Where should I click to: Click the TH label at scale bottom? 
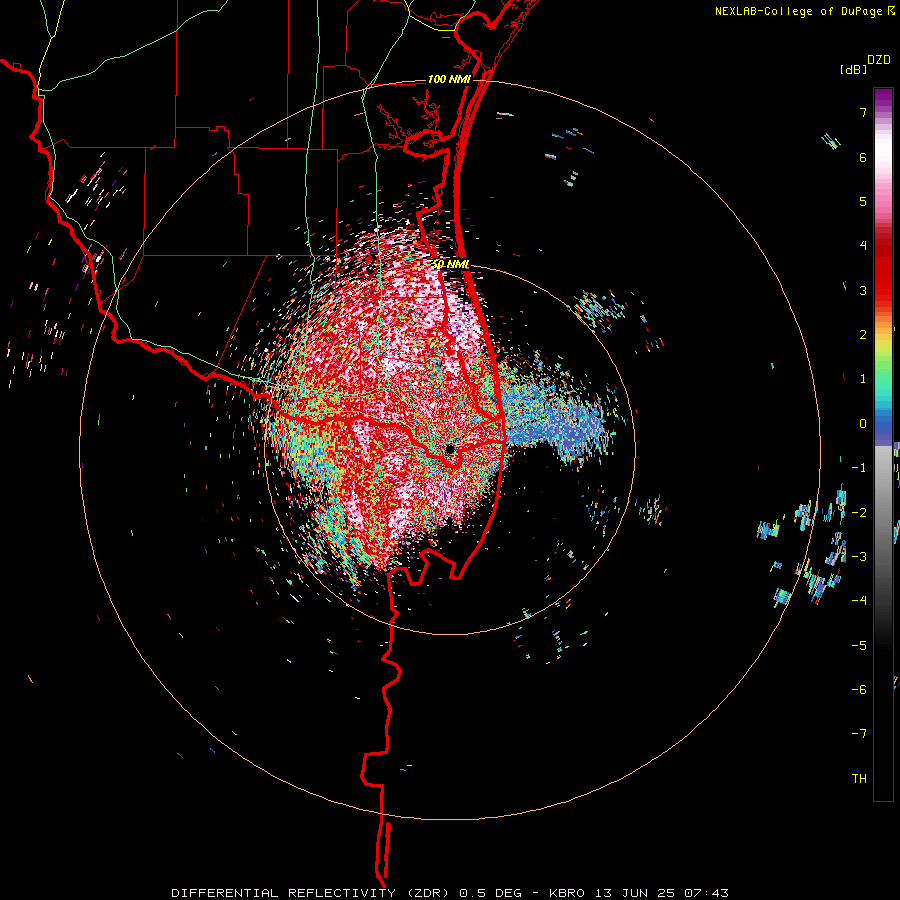[859, 779]
